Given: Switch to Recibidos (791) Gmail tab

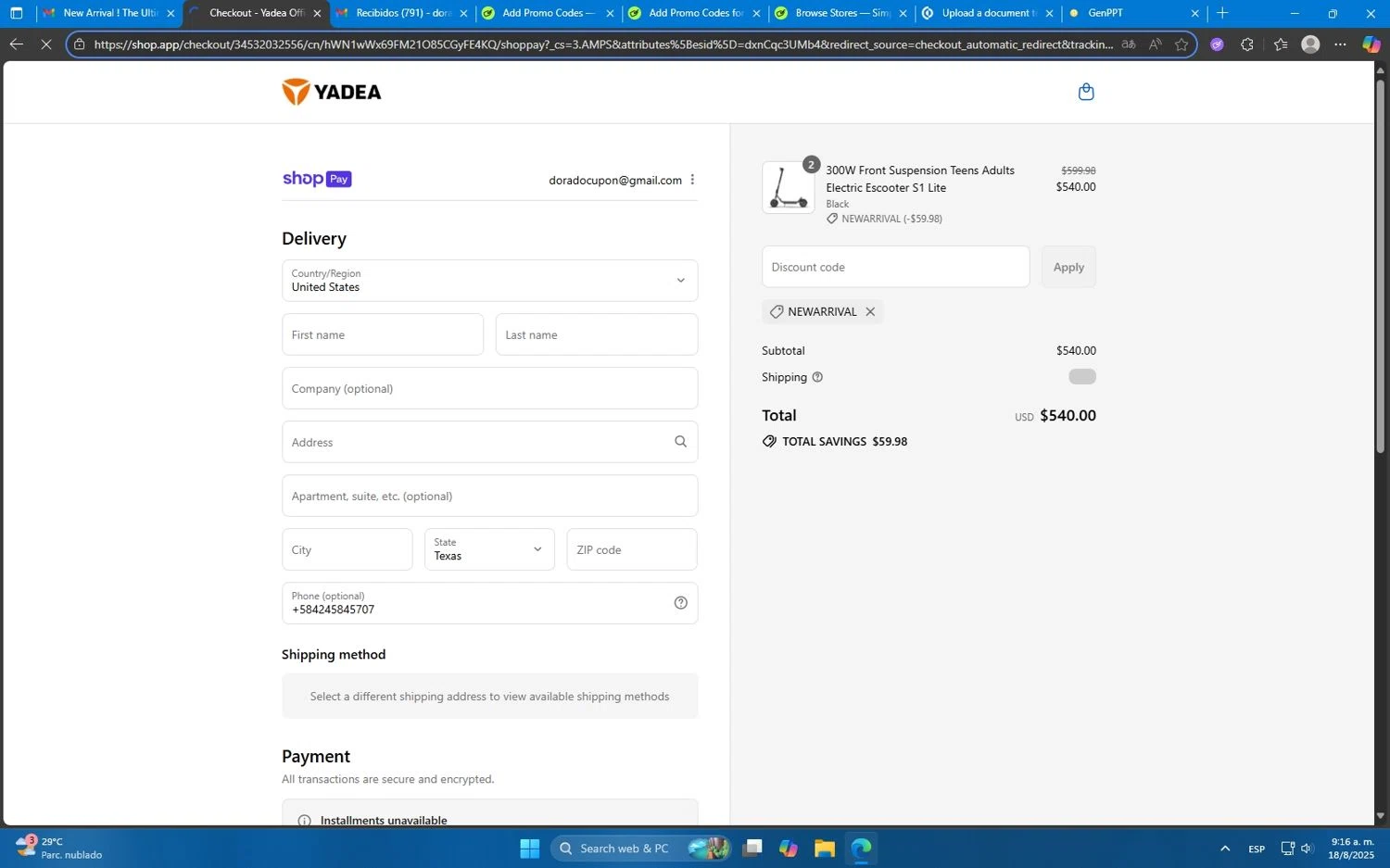Looking at the screenshot, I should point(402,13).
